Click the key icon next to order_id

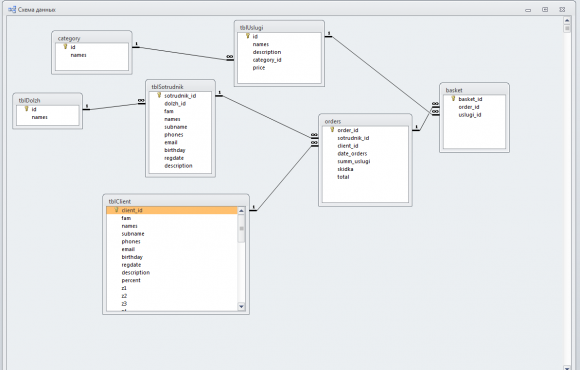pyautogui.click(x=332, y=130)
